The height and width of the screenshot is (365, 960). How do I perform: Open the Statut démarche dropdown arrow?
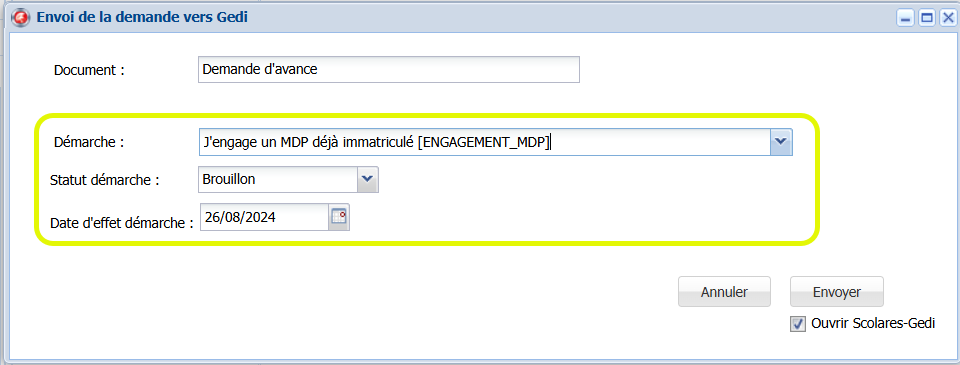tap(367, 179)
